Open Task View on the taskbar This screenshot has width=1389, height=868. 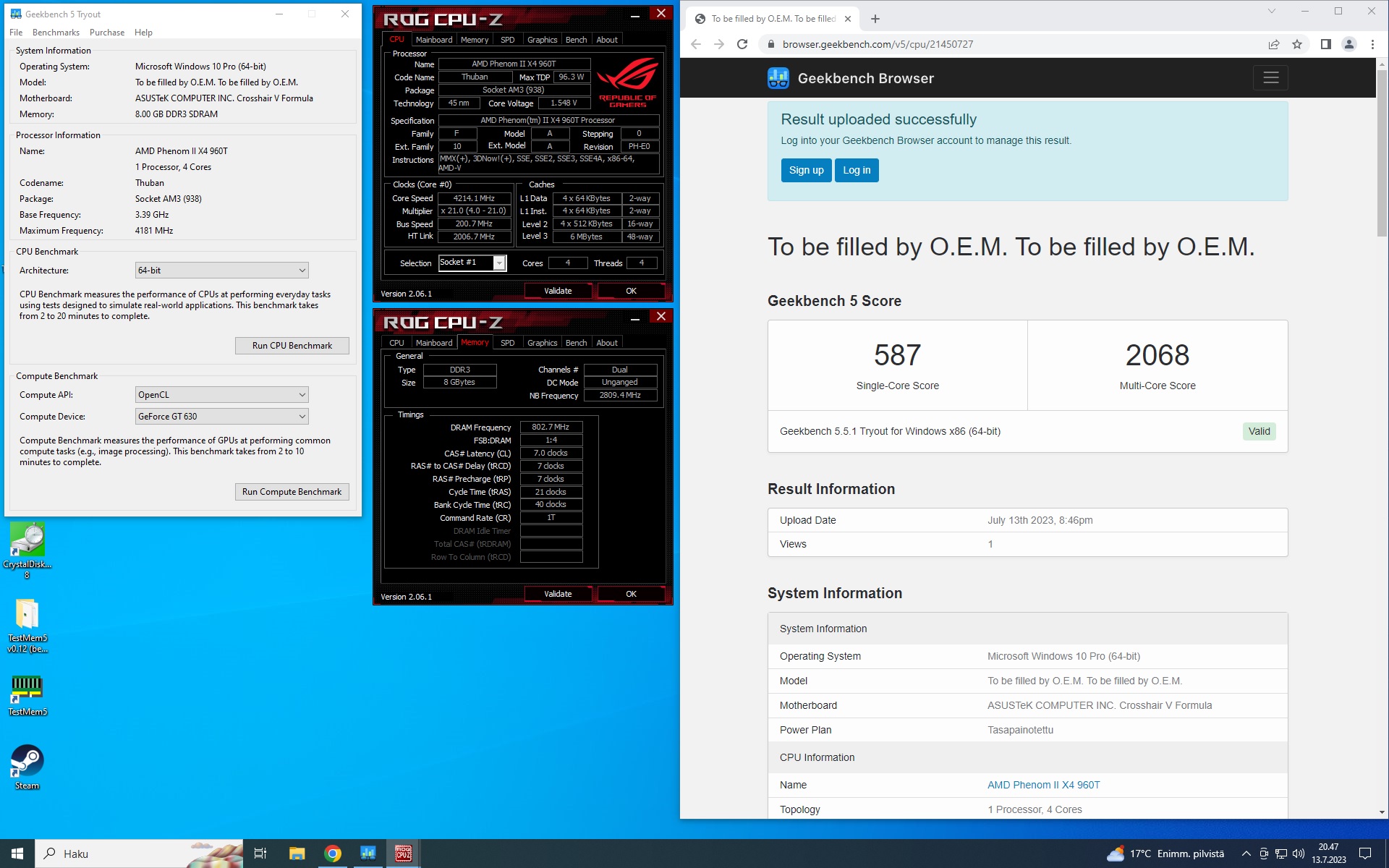260,854
